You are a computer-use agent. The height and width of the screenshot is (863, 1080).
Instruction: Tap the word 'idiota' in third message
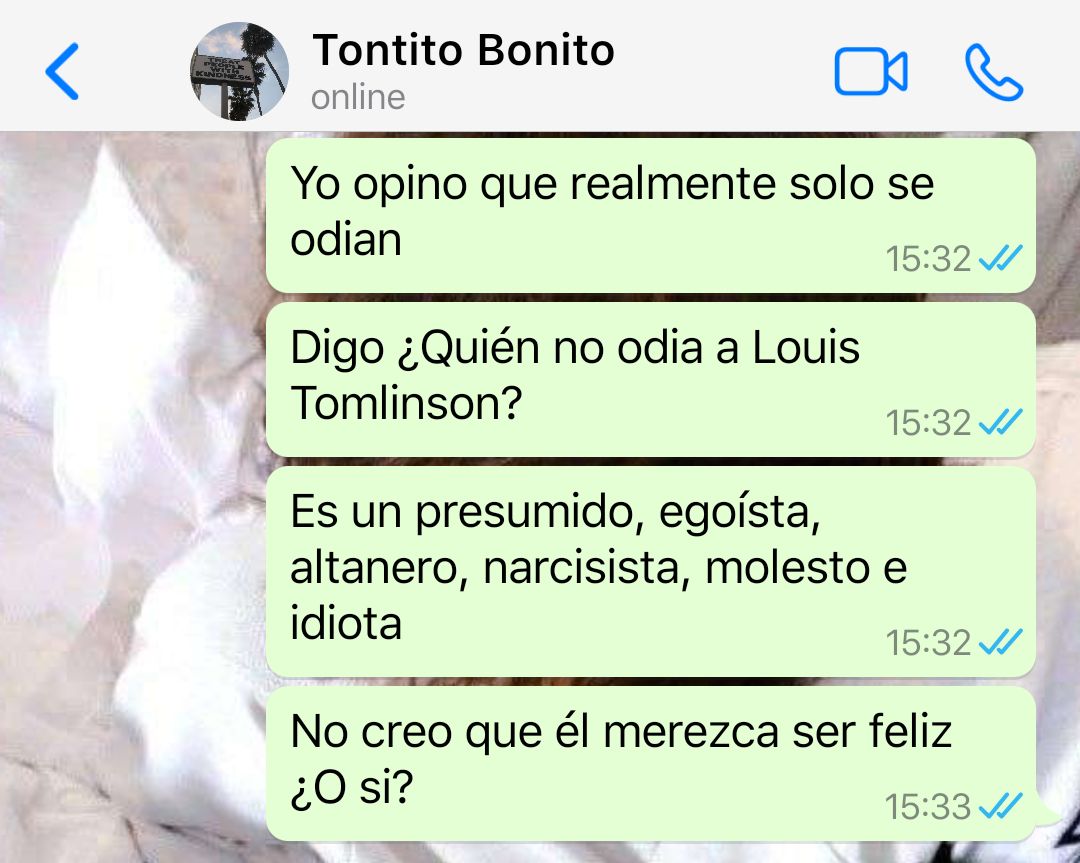pyautogui.click(x=346, y=622)
